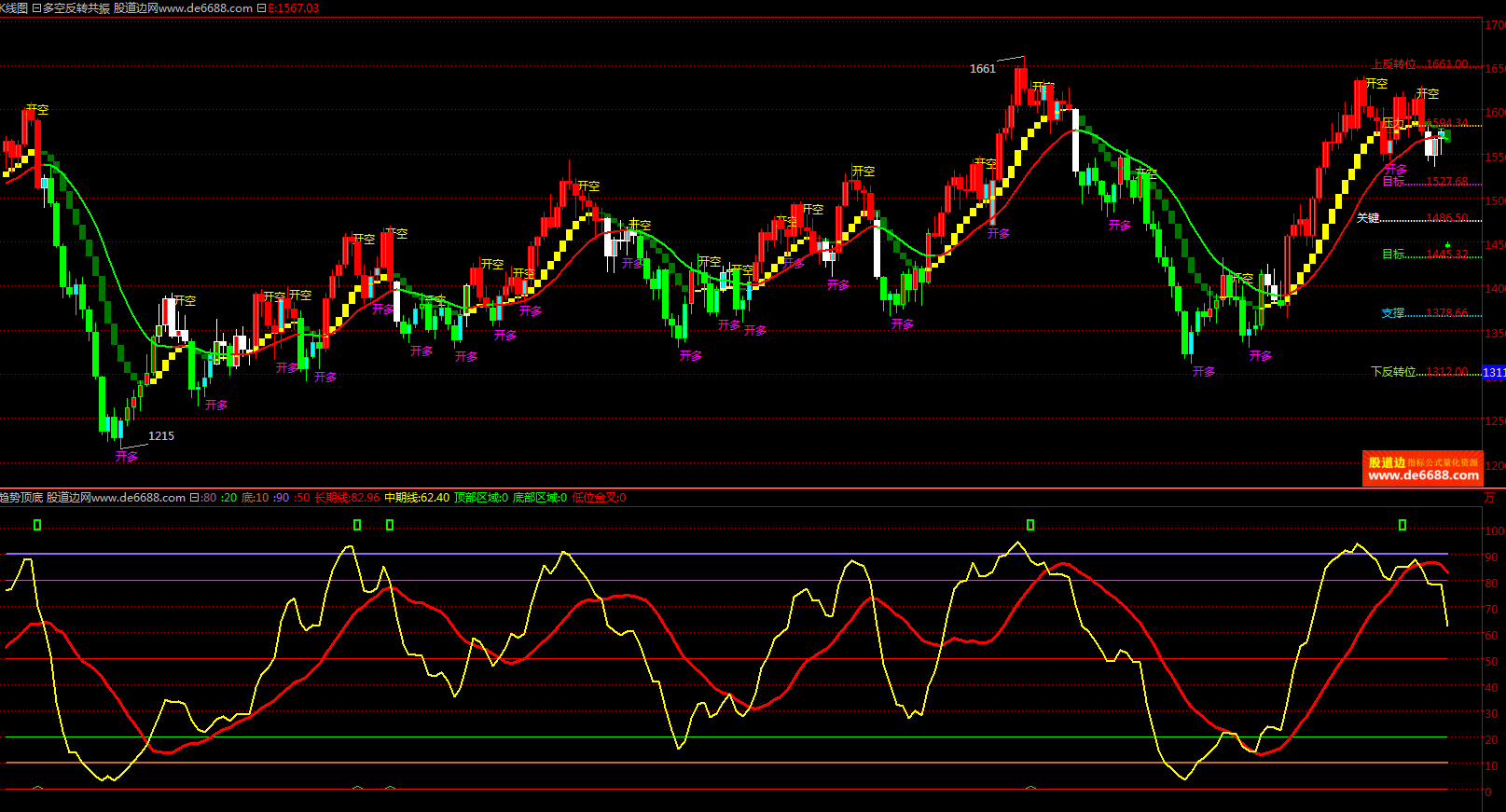Click the 中期线:62.40 yellow legend value
This screenshot has height=812, width=1506.
pos(417,498)
